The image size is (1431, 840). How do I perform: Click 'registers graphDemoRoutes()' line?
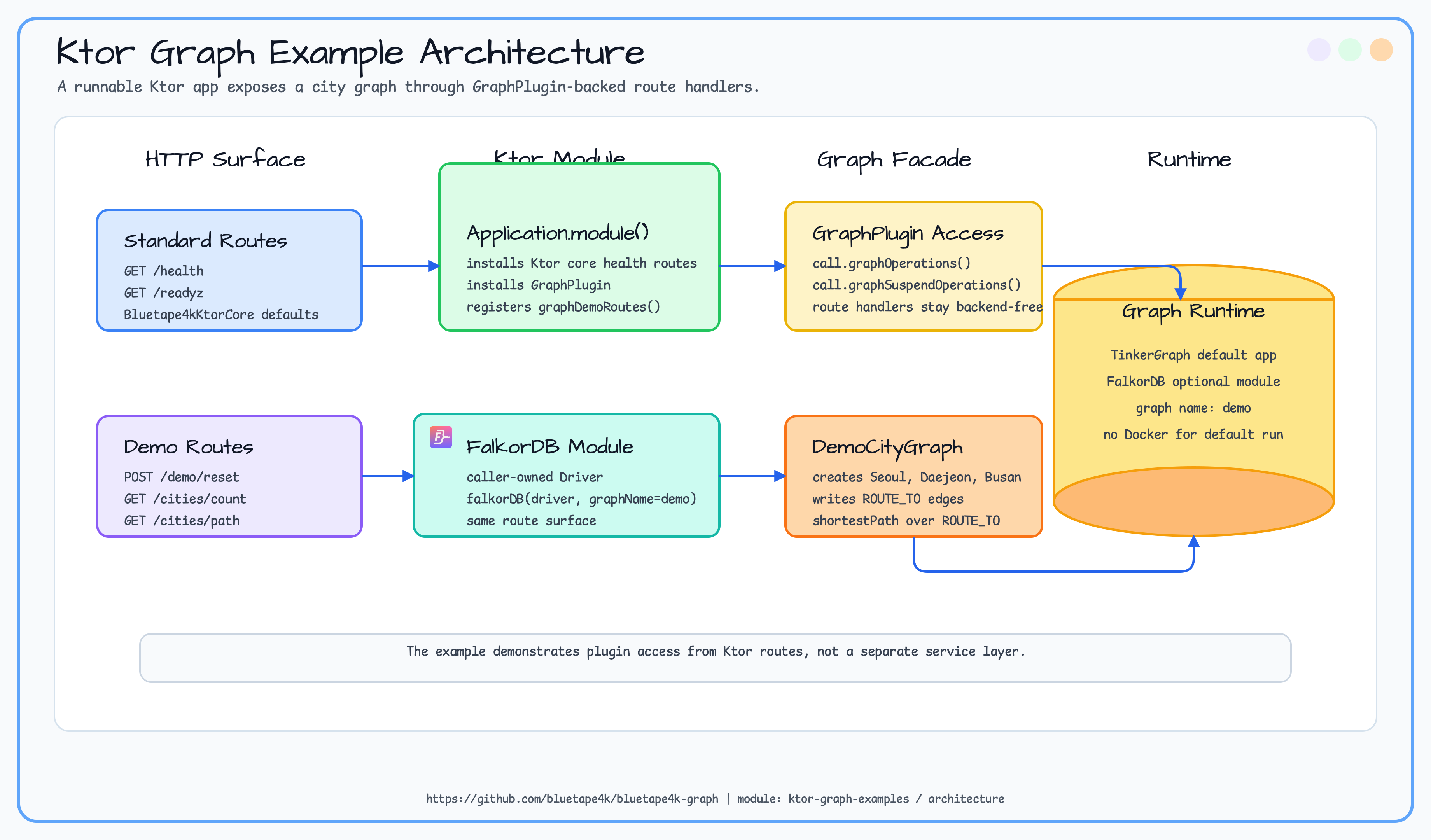point(563,307)
